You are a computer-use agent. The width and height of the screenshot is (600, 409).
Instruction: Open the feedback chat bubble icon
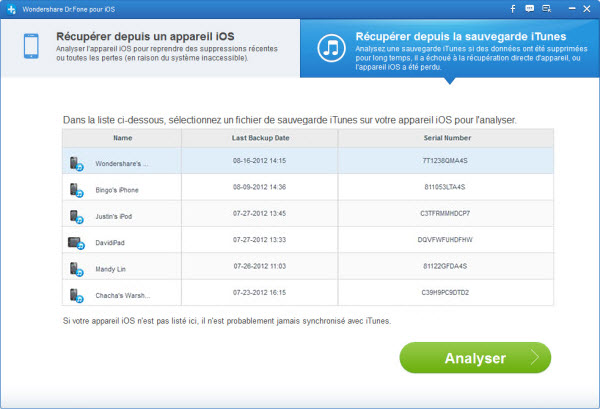[530, 8]
